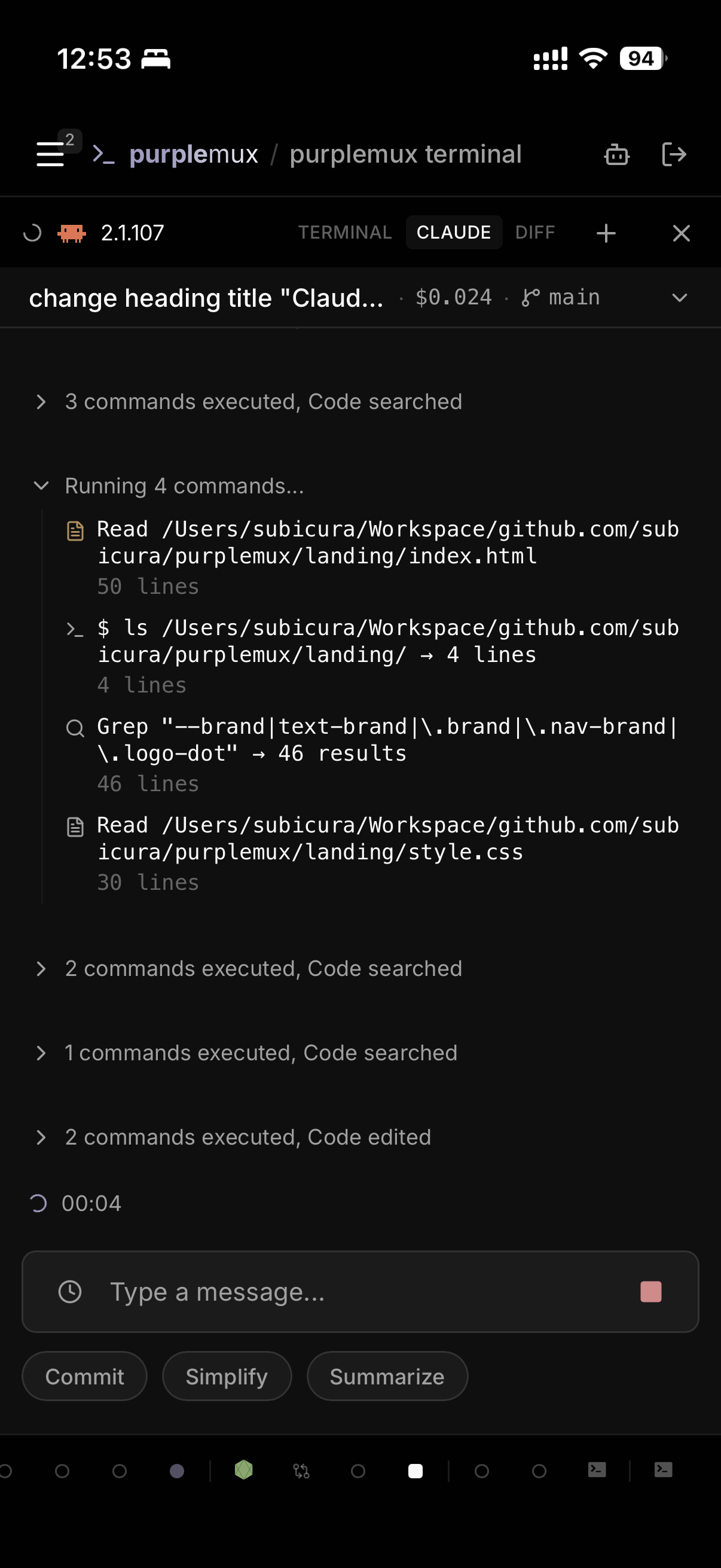Open the history clock icon in message box
Screen dimensions: 721x1568
(x=70, y=1291)
